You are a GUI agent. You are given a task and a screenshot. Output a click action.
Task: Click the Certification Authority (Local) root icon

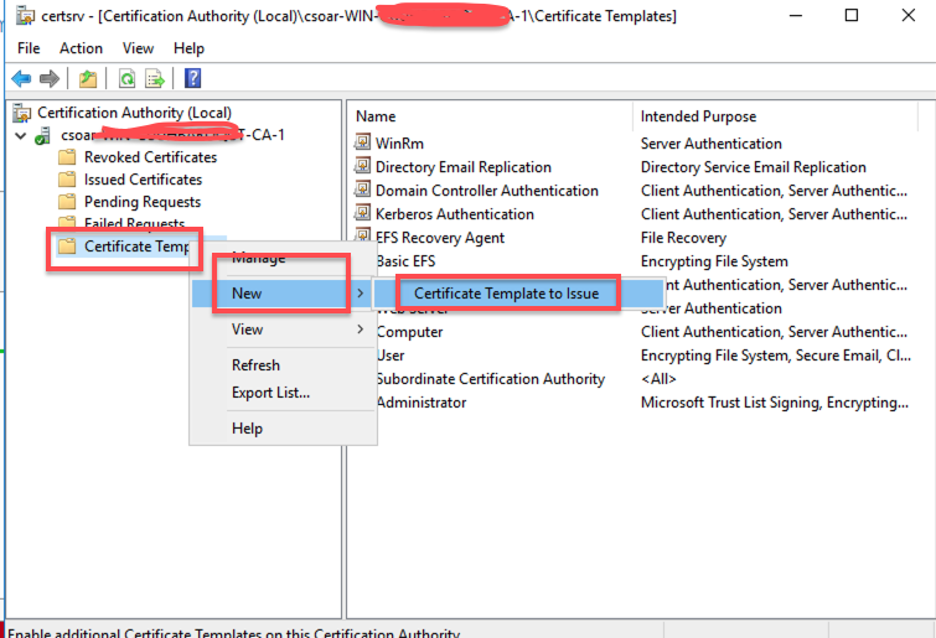click(x=22, y=112)
